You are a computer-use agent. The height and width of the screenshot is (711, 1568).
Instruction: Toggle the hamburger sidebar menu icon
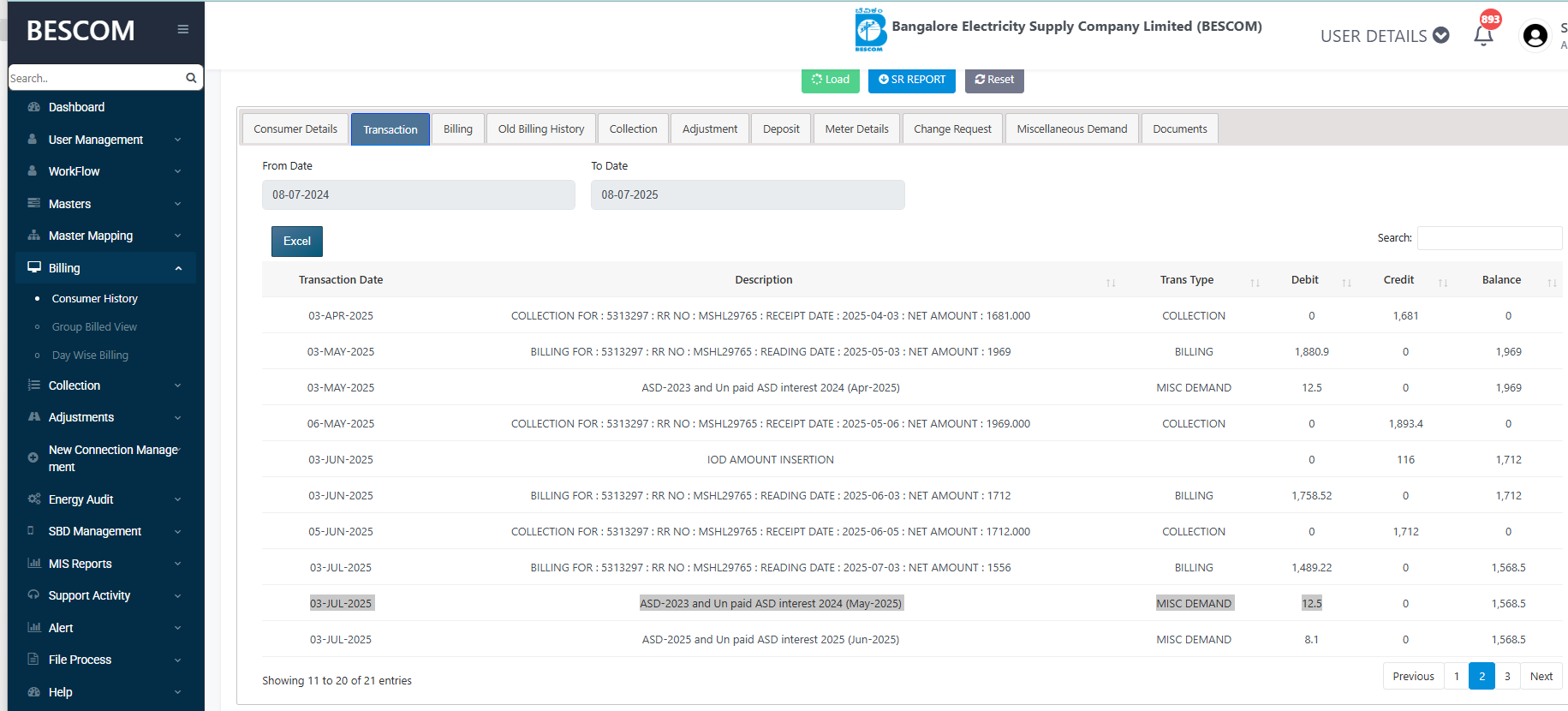(182, 29)
